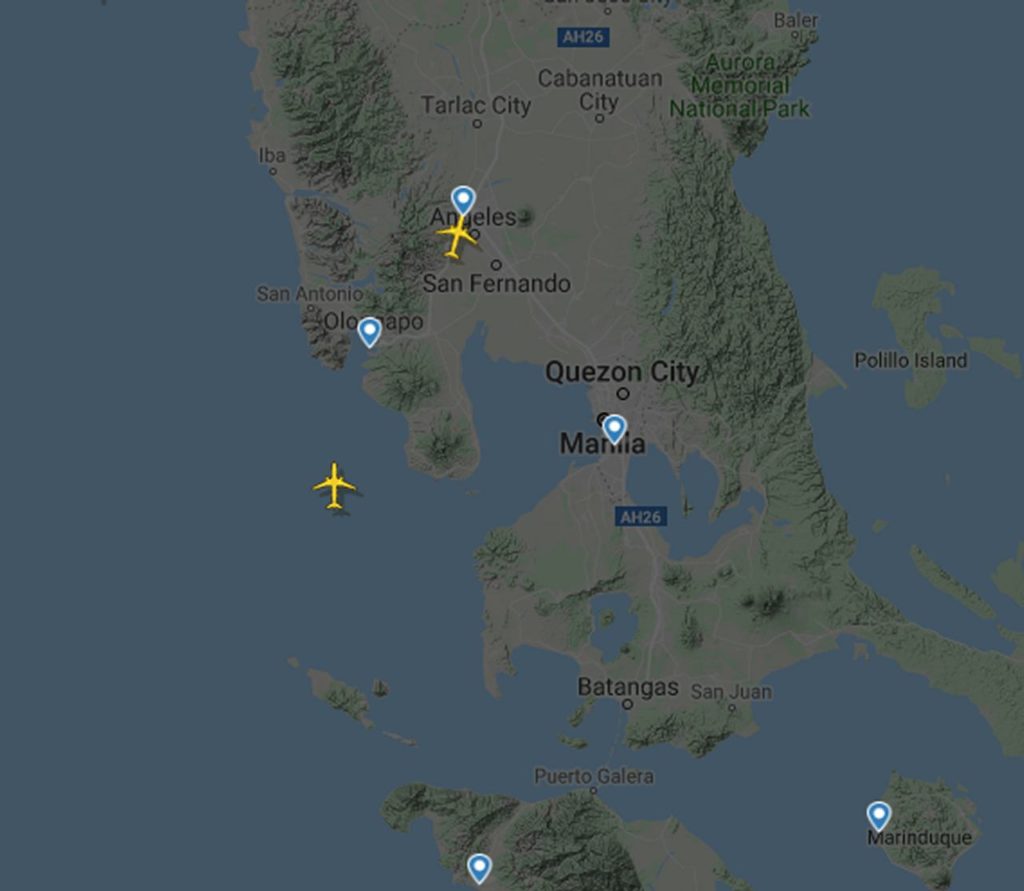Select the yellow airplane near Angeles
Viewport: 1024px width, 891px height.
[456, 238]
